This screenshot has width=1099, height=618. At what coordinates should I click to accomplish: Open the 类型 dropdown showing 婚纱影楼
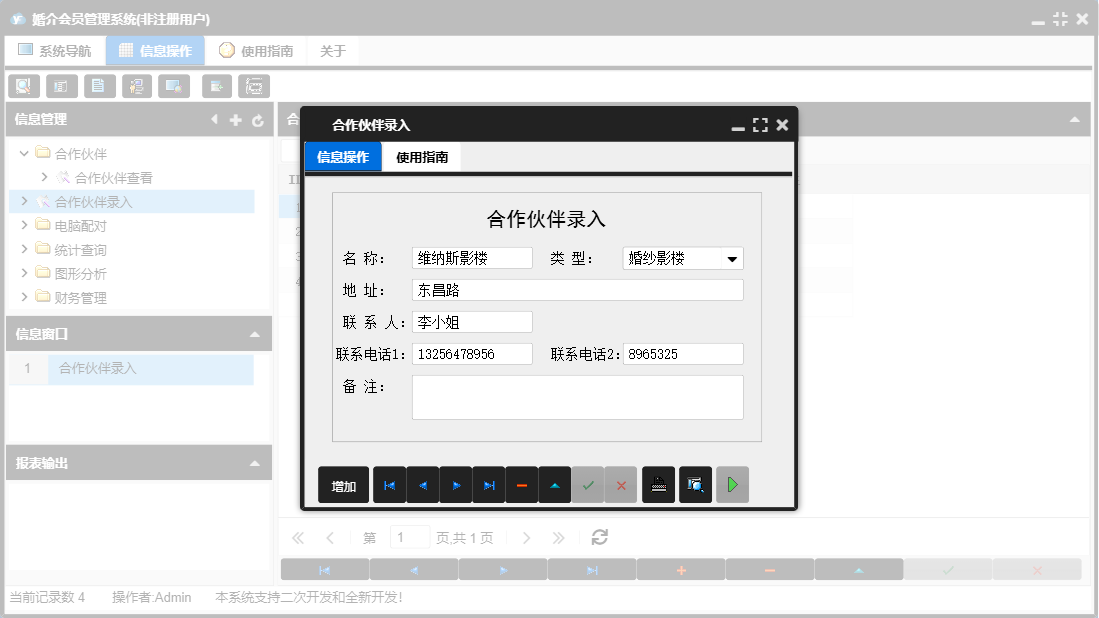[733, 257]
